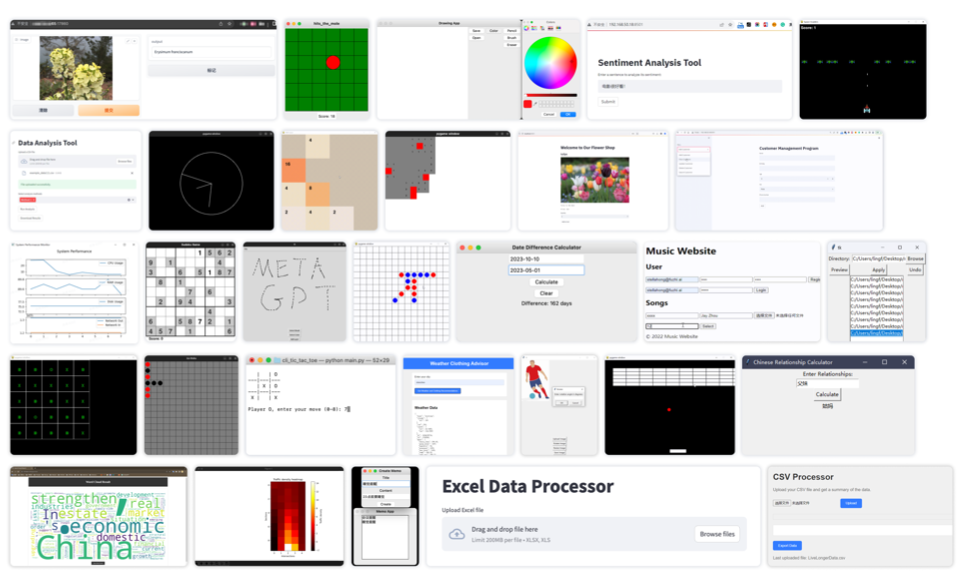Click Browse next to the Directory field
The height and width of the screenshot is (574, 966).
915,259
